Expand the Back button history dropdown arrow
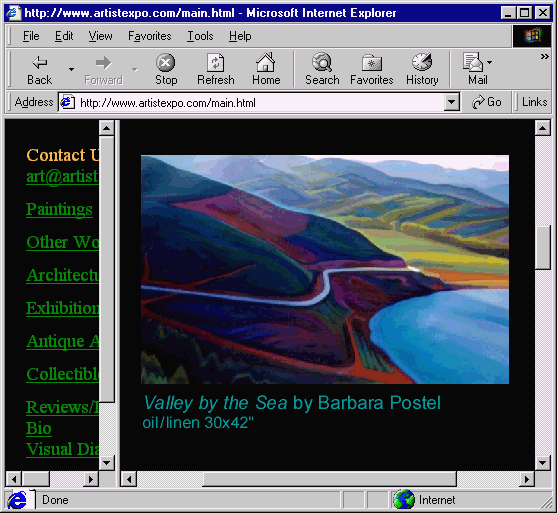The width and height of the screenshot is (558, 513). pos(72,69)
